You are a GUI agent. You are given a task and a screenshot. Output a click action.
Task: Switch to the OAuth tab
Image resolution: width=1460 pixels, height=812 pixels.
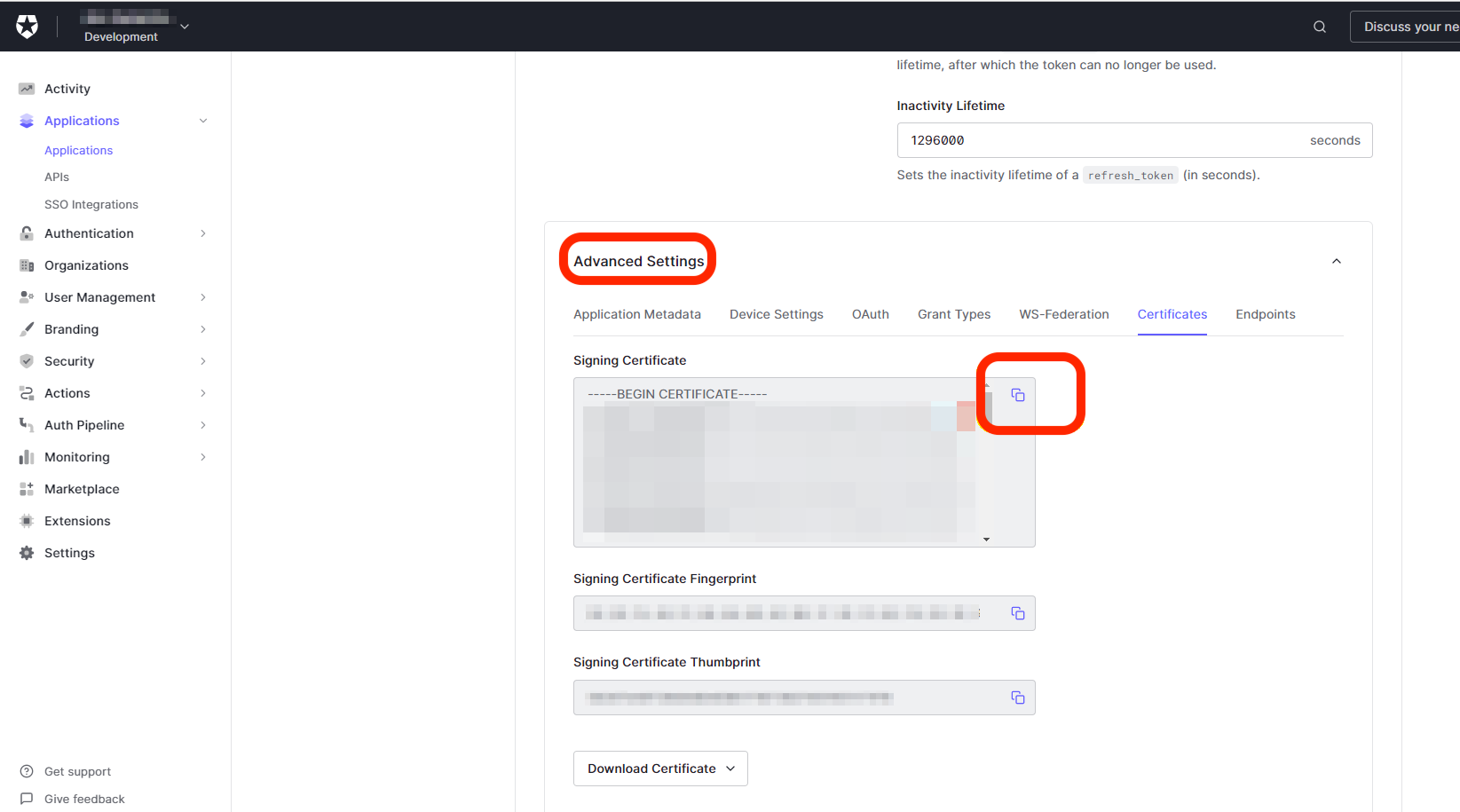coord(870,314)
